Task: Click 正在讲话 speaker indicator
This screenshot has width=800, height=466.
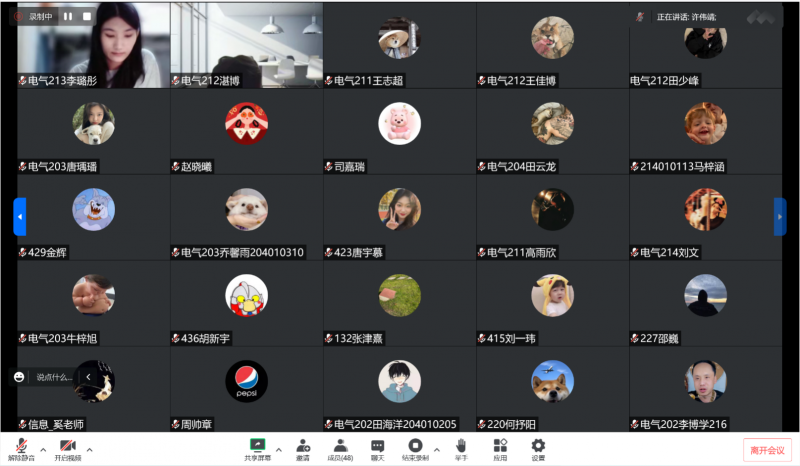Action: pyautogui.click(x=686, y=17)
